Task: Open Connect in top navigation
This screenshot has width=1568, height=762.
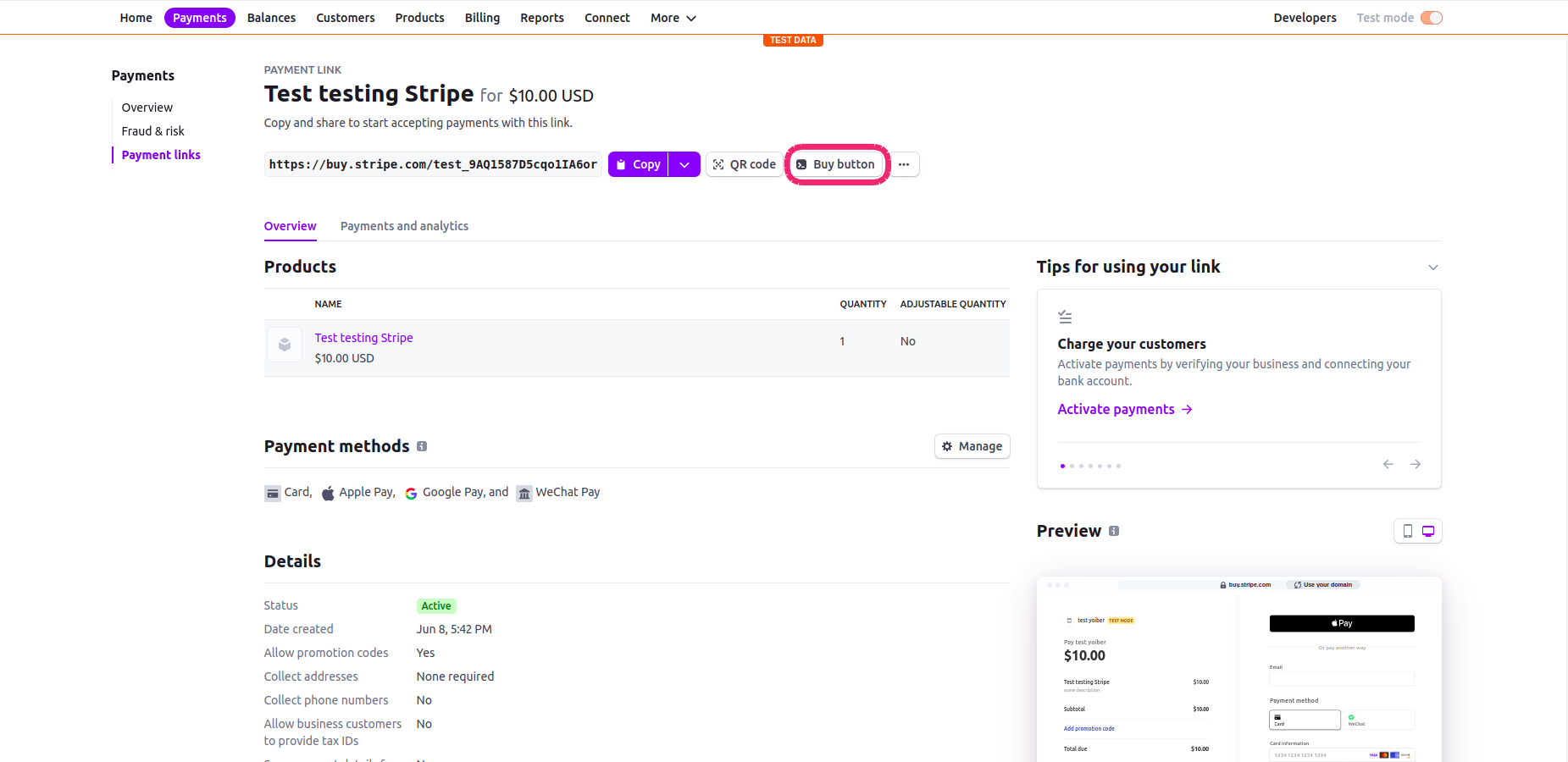Action: pos(607,18)
